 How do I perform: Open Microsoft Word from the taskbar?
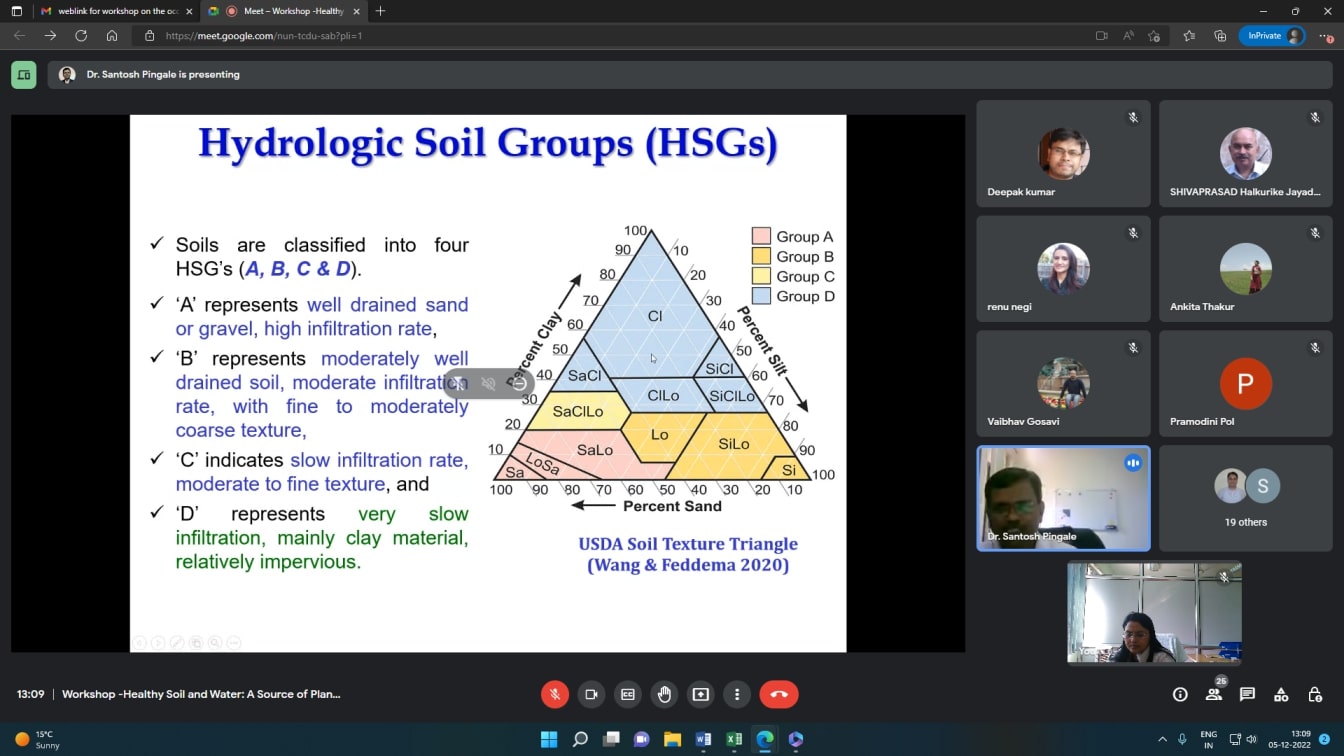coord(703,740)
